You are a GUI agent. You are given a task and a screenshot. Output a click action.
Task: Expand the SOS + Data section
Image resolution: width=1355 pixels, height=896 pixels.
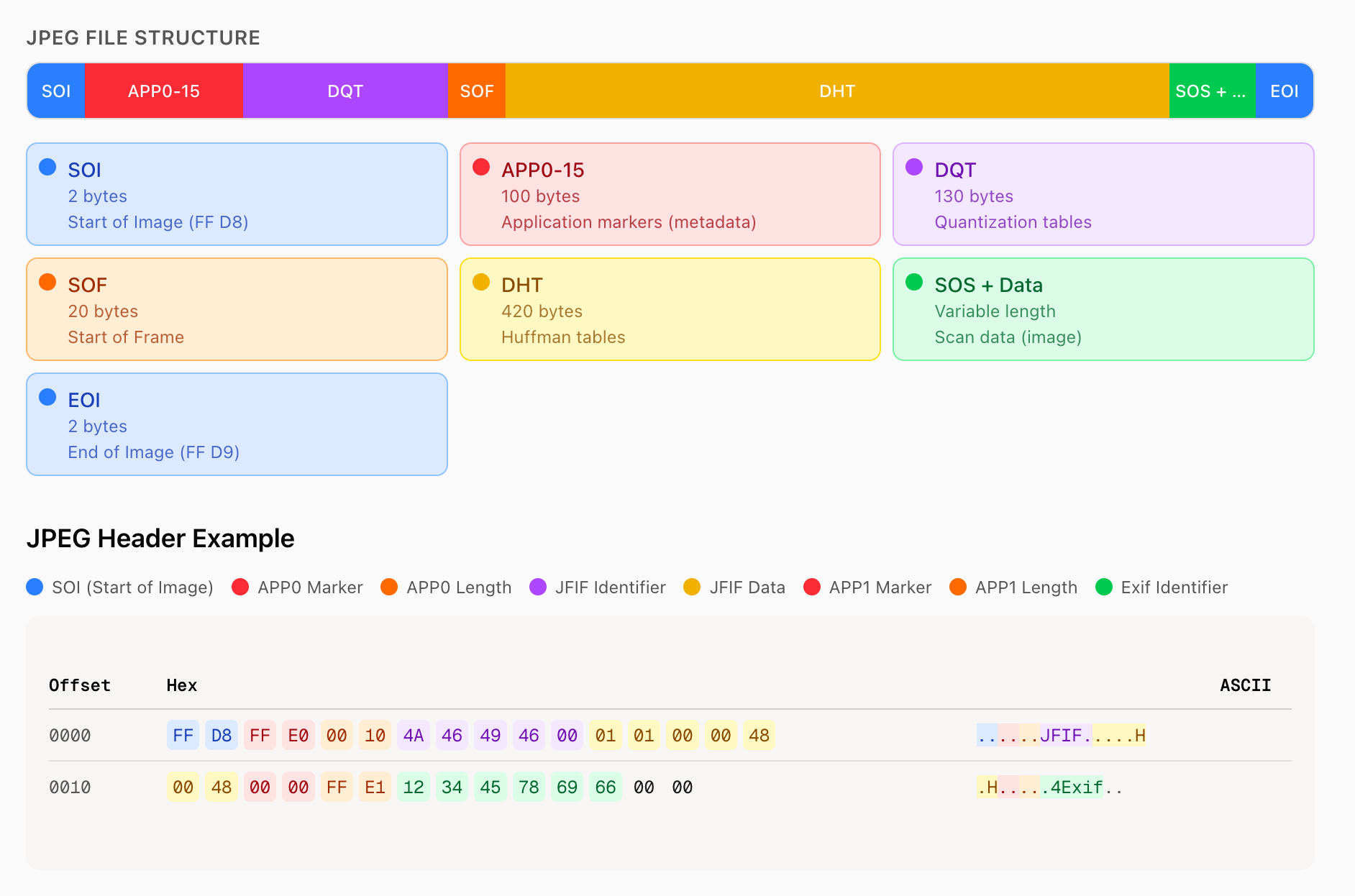(1103, 309)
